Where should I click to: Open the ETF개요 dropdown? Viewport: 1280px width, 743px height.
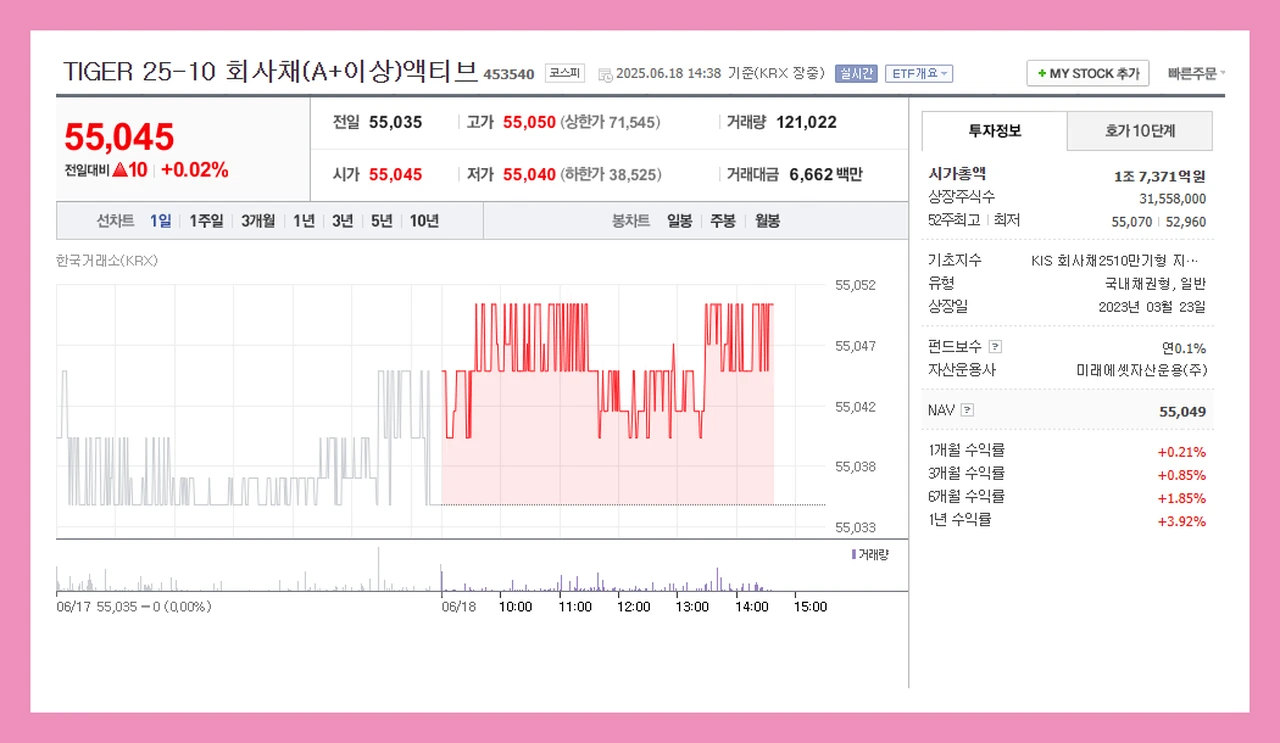(x=919, y=73)
